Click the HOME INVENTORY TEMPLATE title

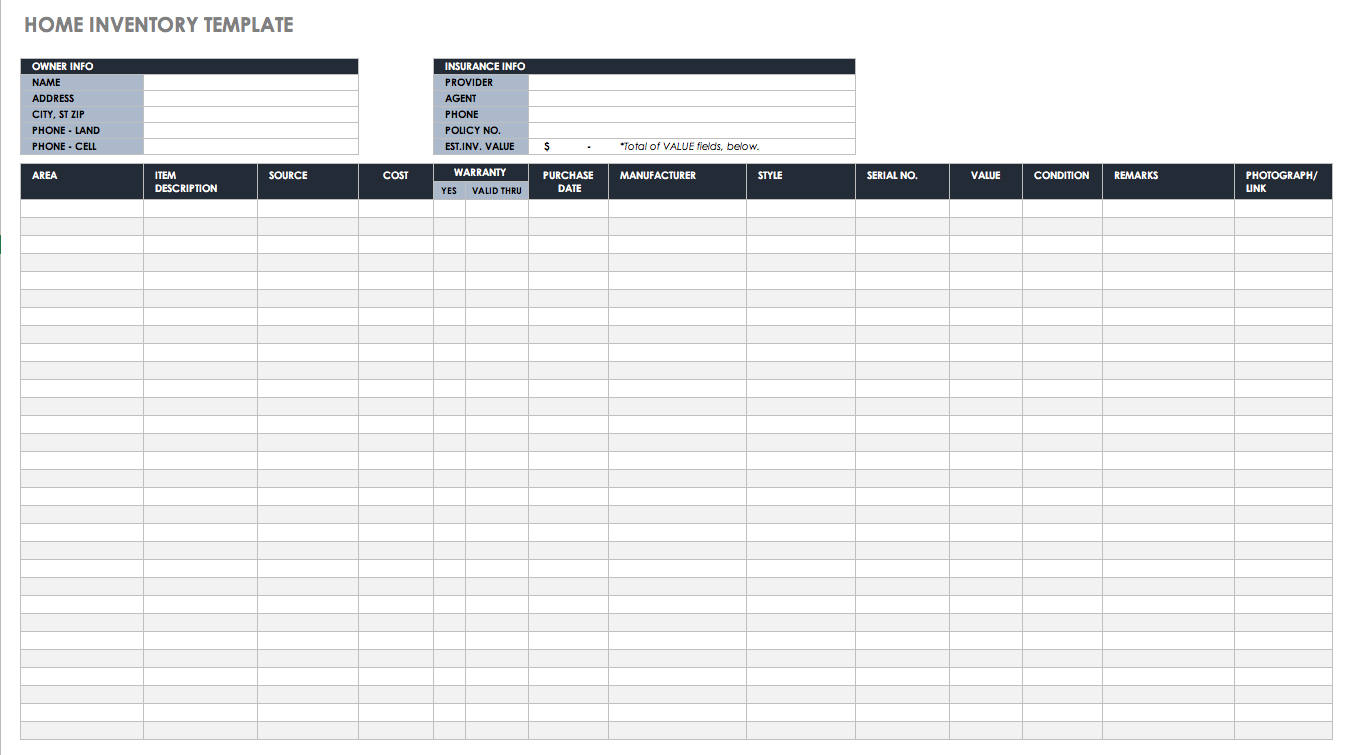pos(158,24)
